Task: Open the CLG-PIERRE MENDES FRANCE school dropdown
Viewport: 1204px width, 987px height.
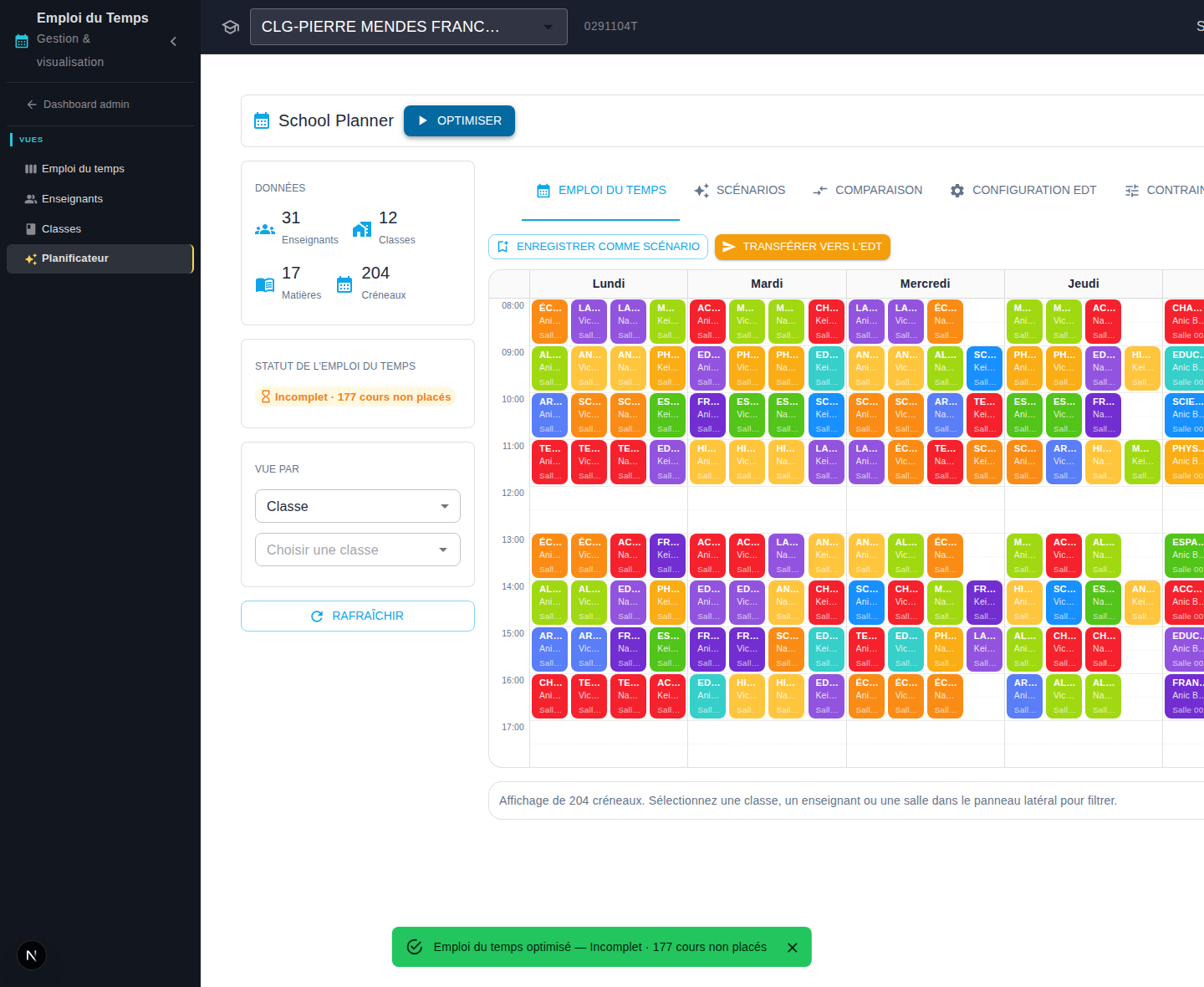Action: click(409, 27)
